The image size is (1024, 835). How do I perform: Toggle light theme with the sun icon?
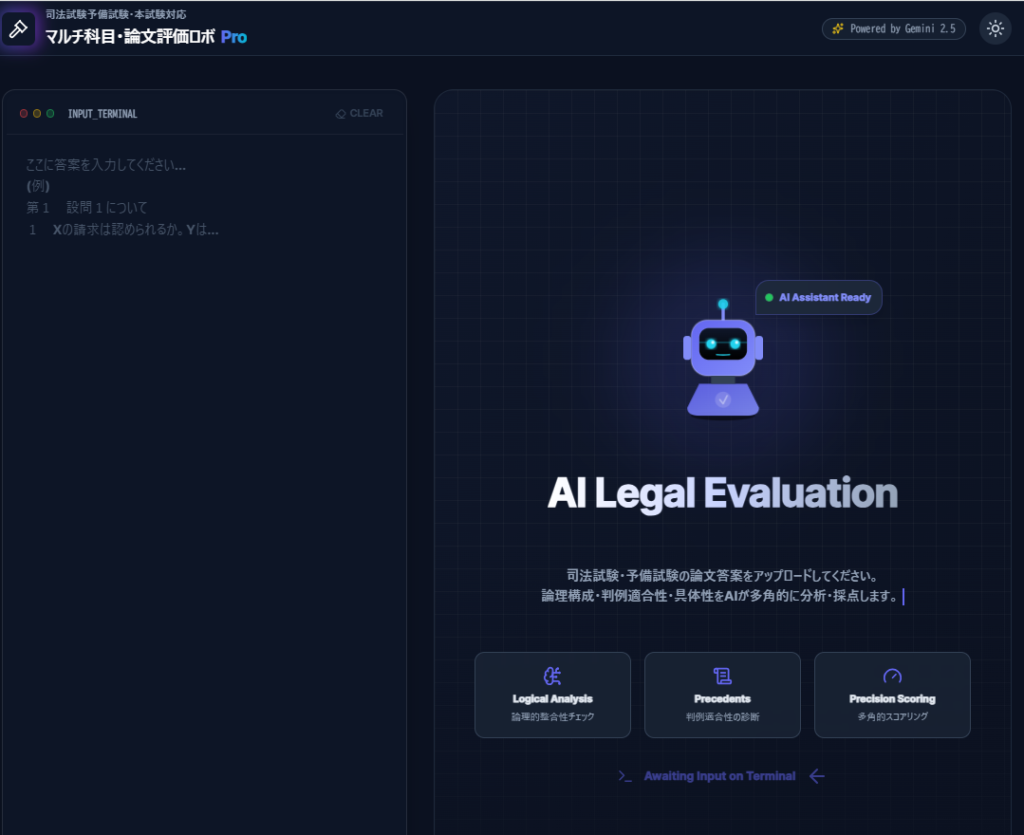coord(995,29)
